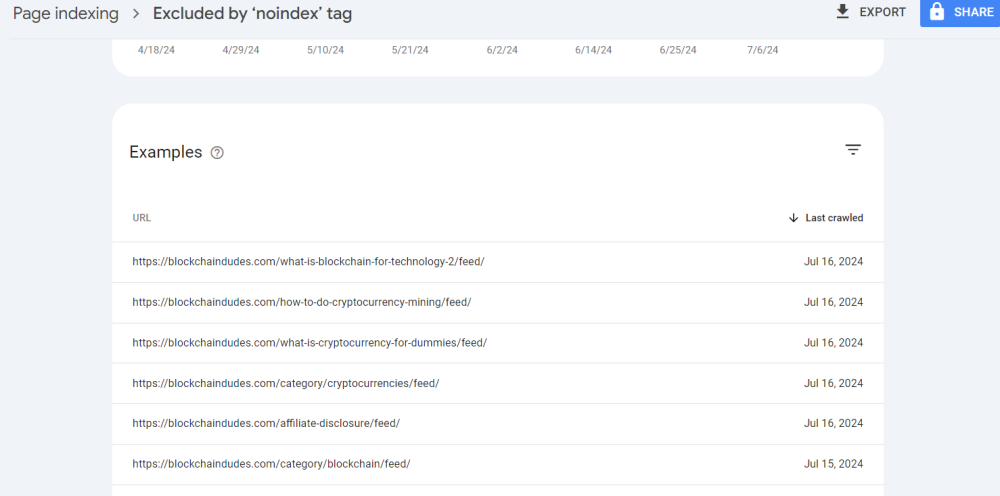Viewport: 1000px width, 496px height.
Task: Select the how-to-do-cryptocurrency-mining feed URL
Action: tap(301, 302)
